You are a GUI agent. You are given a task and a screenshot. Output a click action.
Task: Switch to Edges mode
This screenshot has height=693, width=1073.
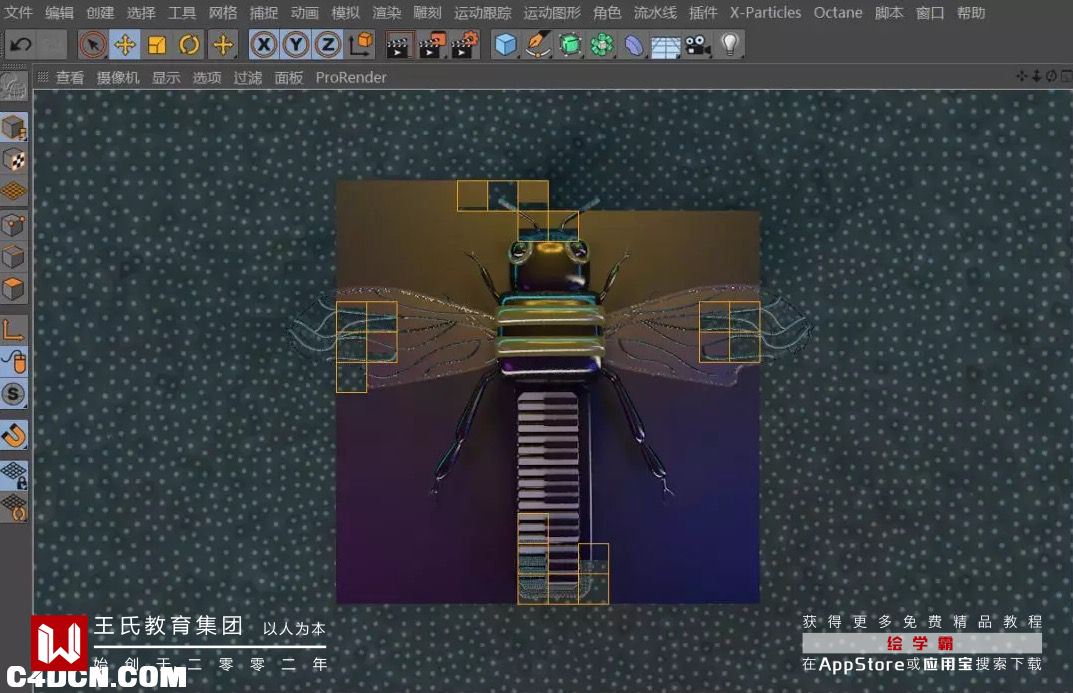[14, 257]
